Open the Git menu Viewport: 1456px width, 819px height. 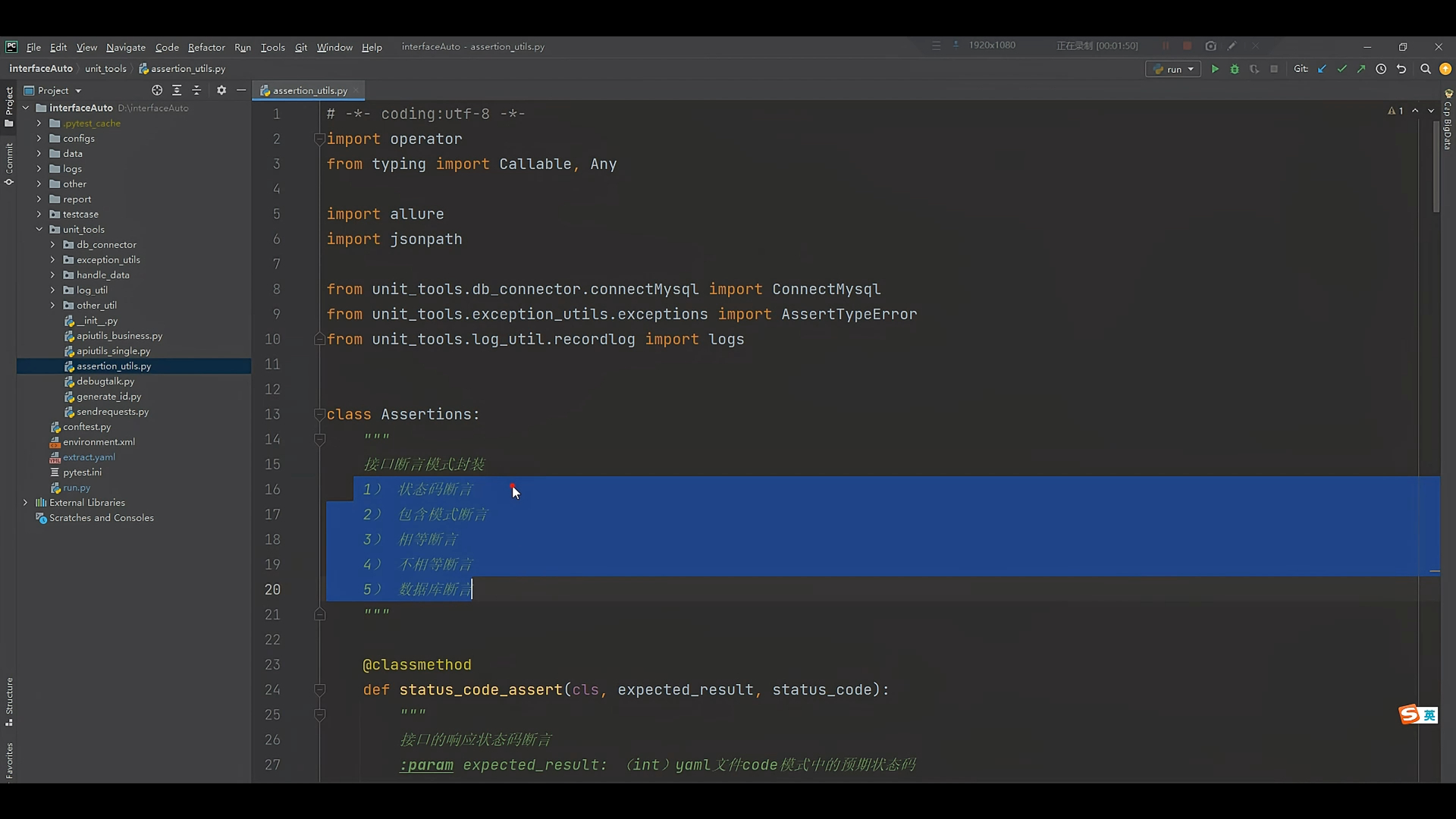point(301,47)
